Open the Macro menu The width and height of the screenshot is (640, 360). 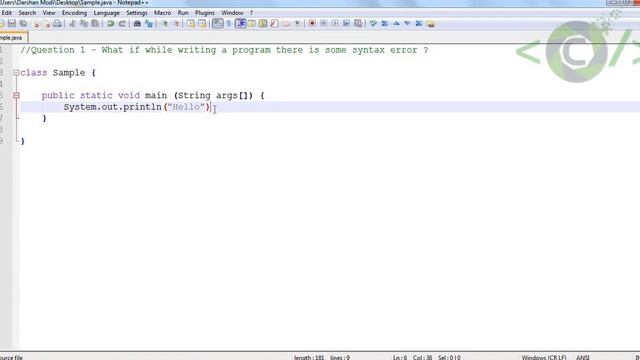point(162,13)
